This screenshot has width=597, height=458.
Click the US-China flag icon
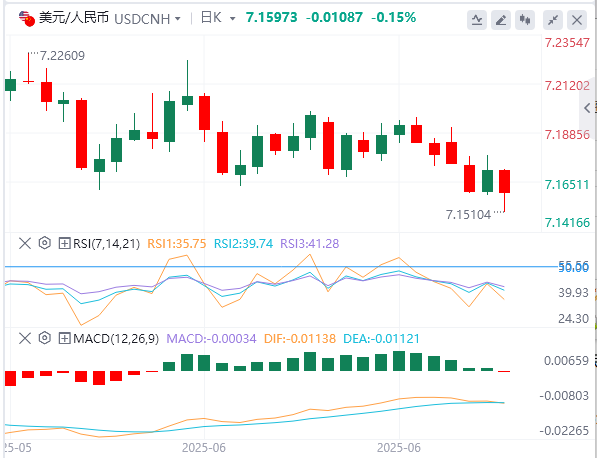[27, 18]
